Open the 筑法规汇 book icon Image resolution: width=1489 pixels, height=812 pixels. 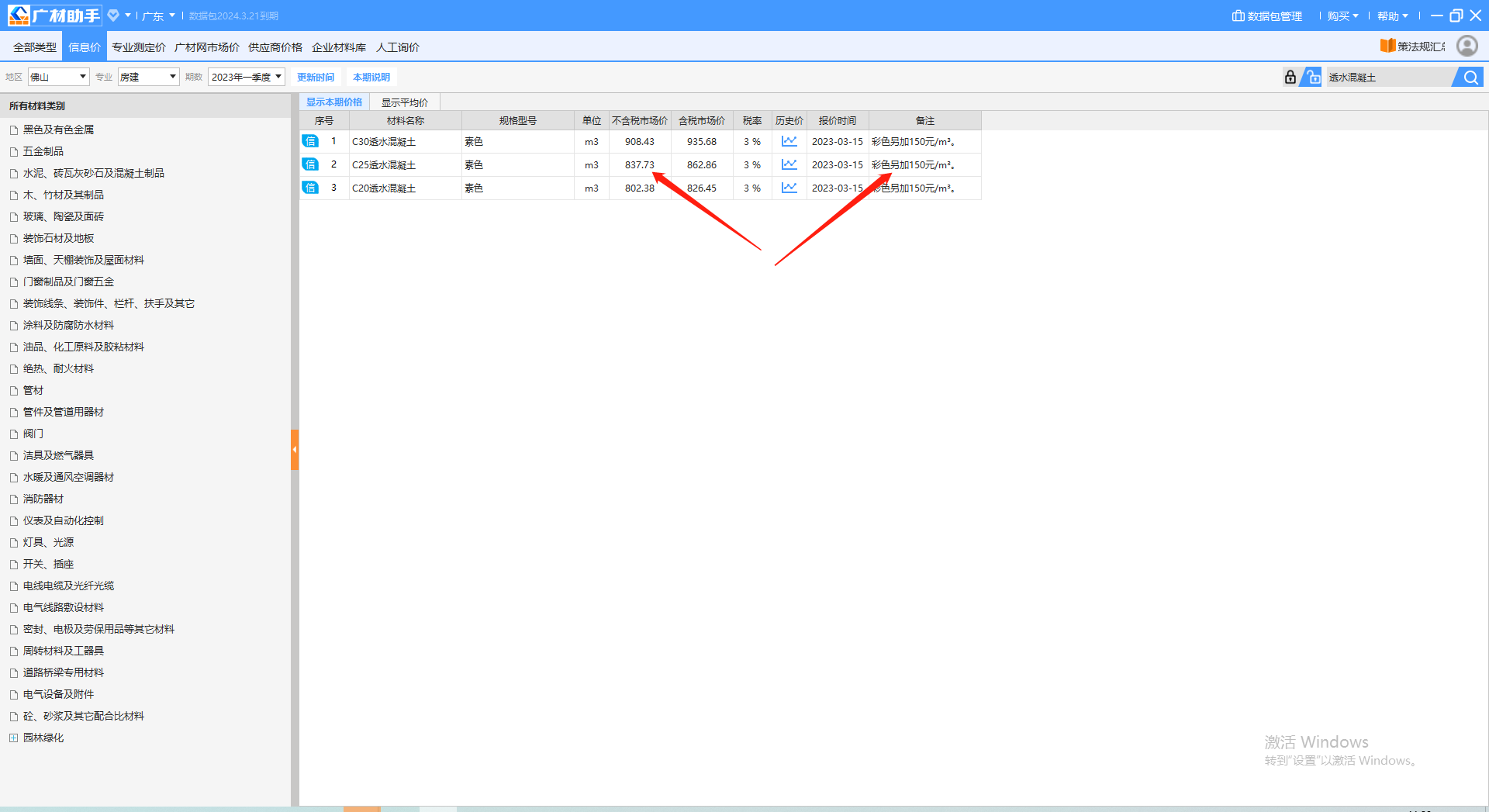1387,46
